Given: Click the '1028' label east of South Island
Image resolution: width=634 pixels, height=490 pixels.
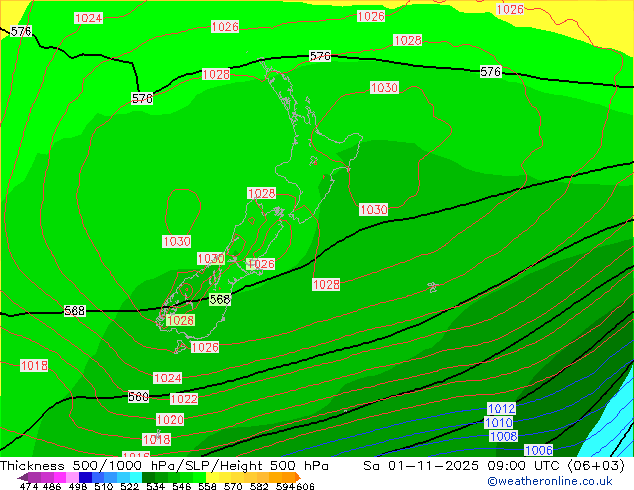Looking at the screenshot, I should [x=326, y=284].
